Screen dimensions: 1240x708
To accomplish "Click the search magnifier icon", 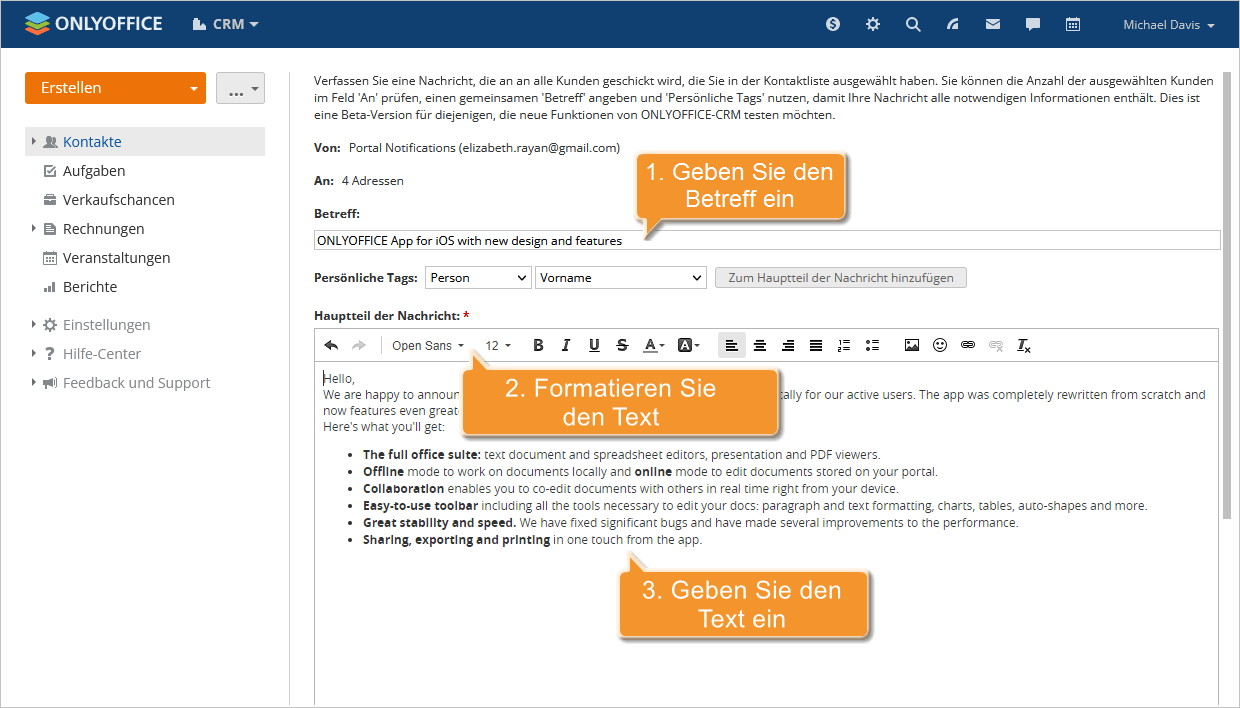I will (x=913, y=24).
